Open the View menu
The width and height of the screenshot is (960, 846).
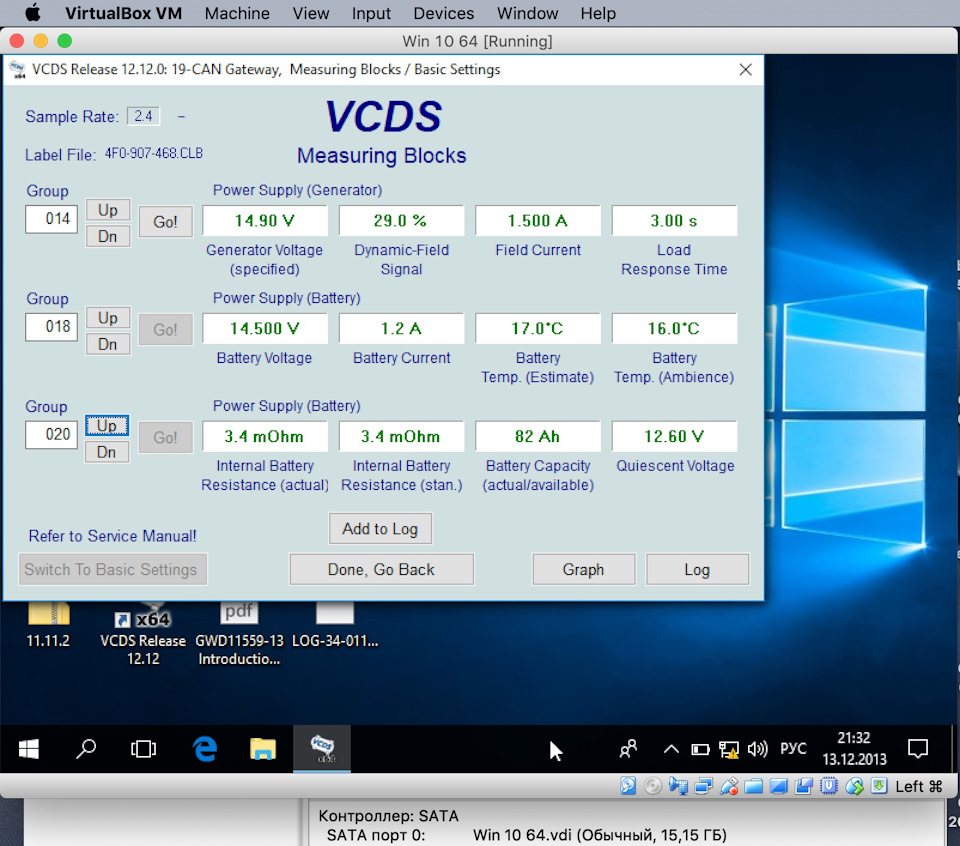pos(310,13)
